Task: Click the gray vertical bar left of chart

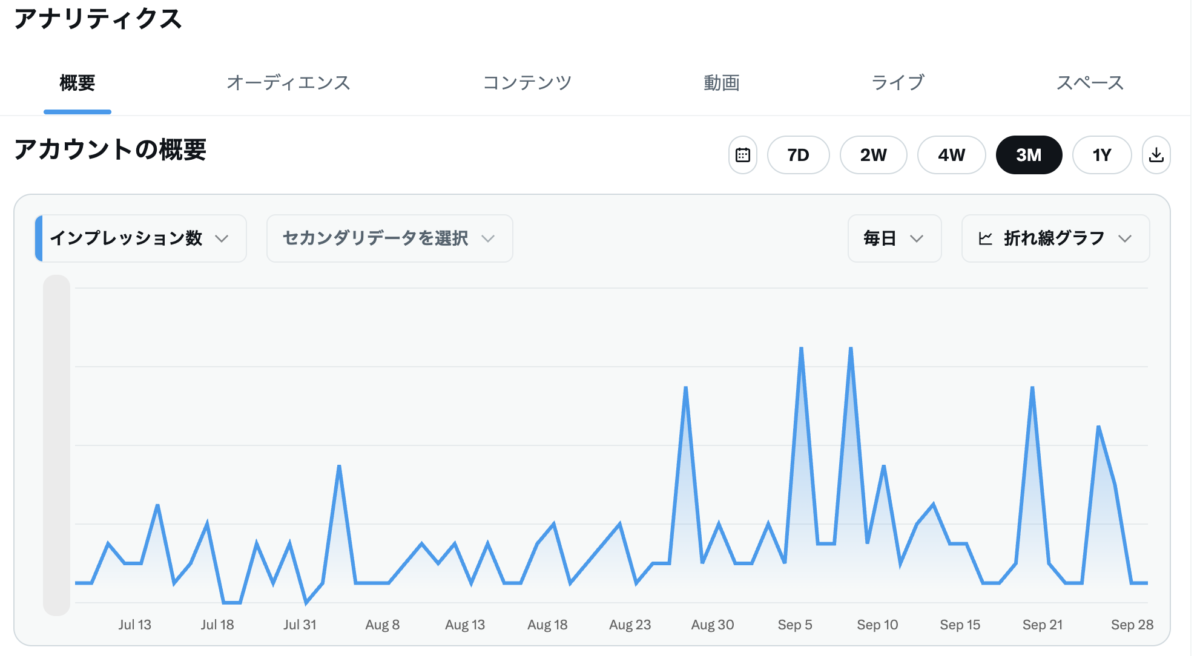Action: tap(57, 445)
